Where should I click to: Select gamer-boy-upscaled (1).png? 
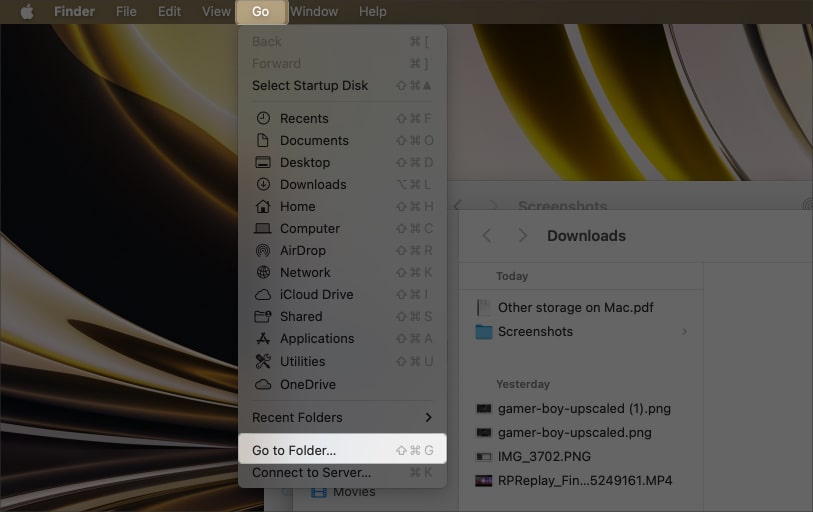(x=584, y=409)
